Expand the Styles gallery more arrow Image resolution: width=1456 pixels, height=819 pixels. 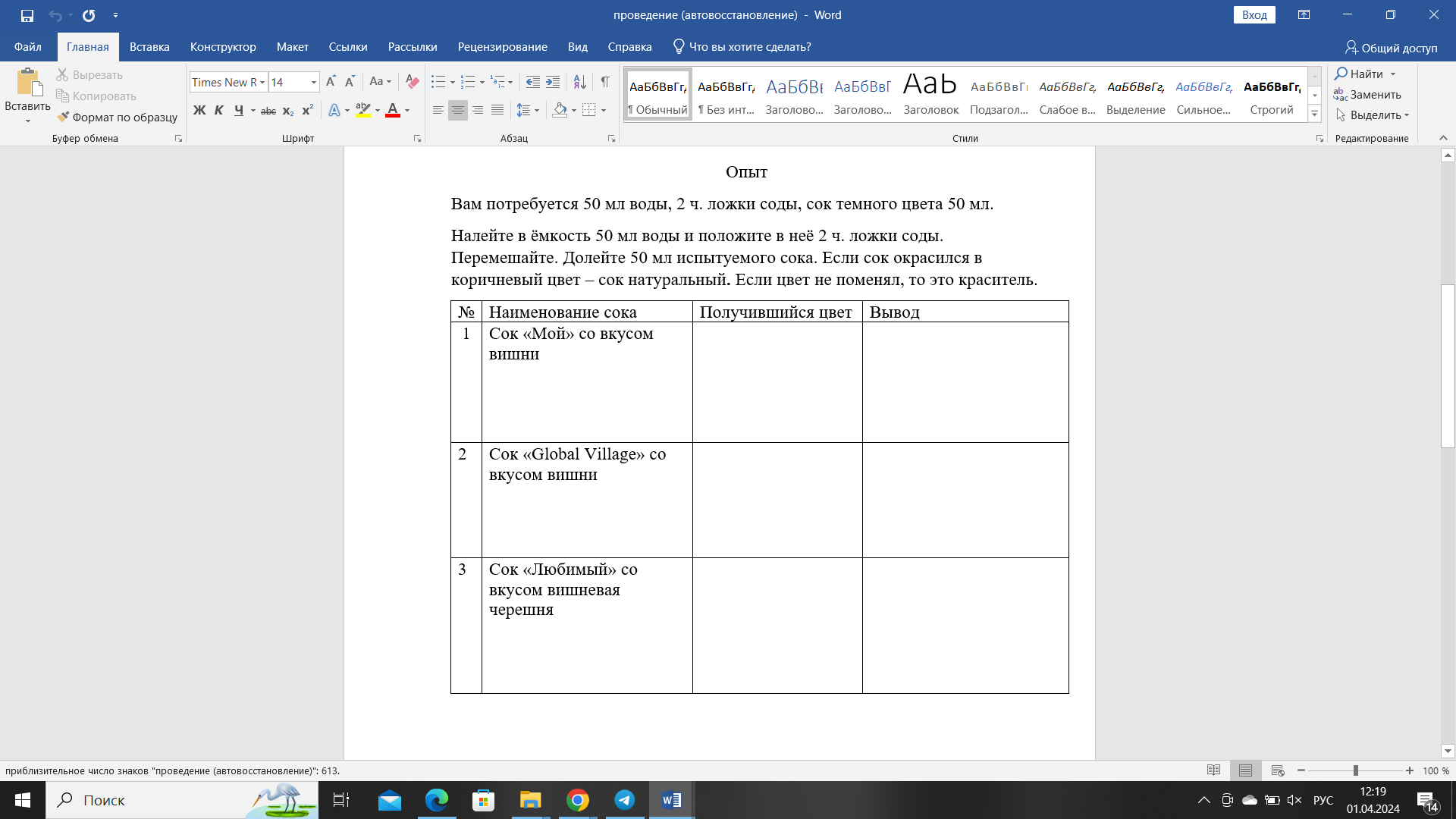[x=1315, y=114]
